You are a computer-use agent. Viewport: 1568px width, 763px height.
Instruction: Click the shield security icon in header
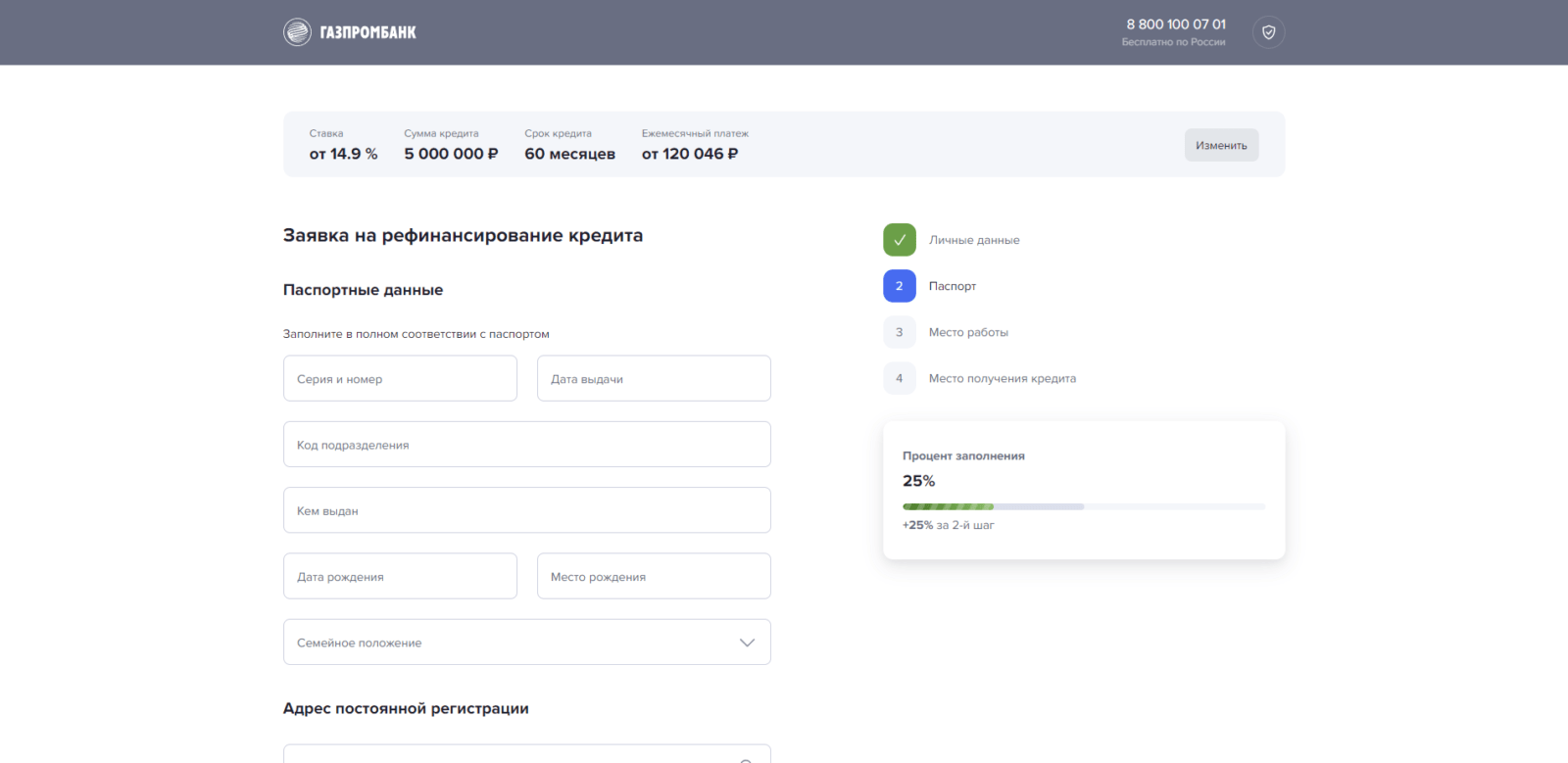click(x=1268, y=32)
